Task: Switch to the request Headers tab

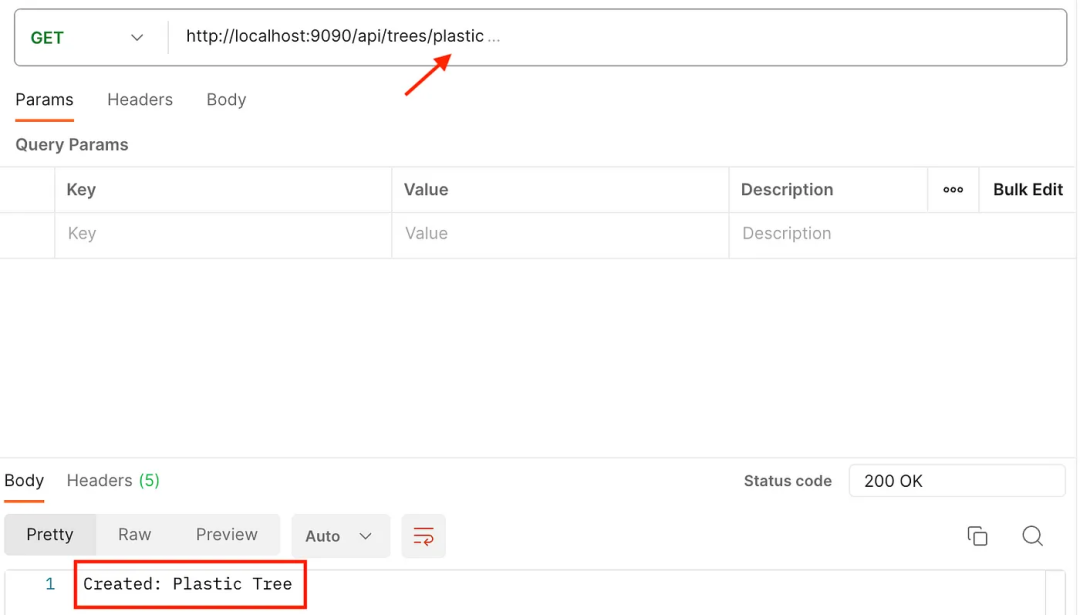Action: pos(140,100)
